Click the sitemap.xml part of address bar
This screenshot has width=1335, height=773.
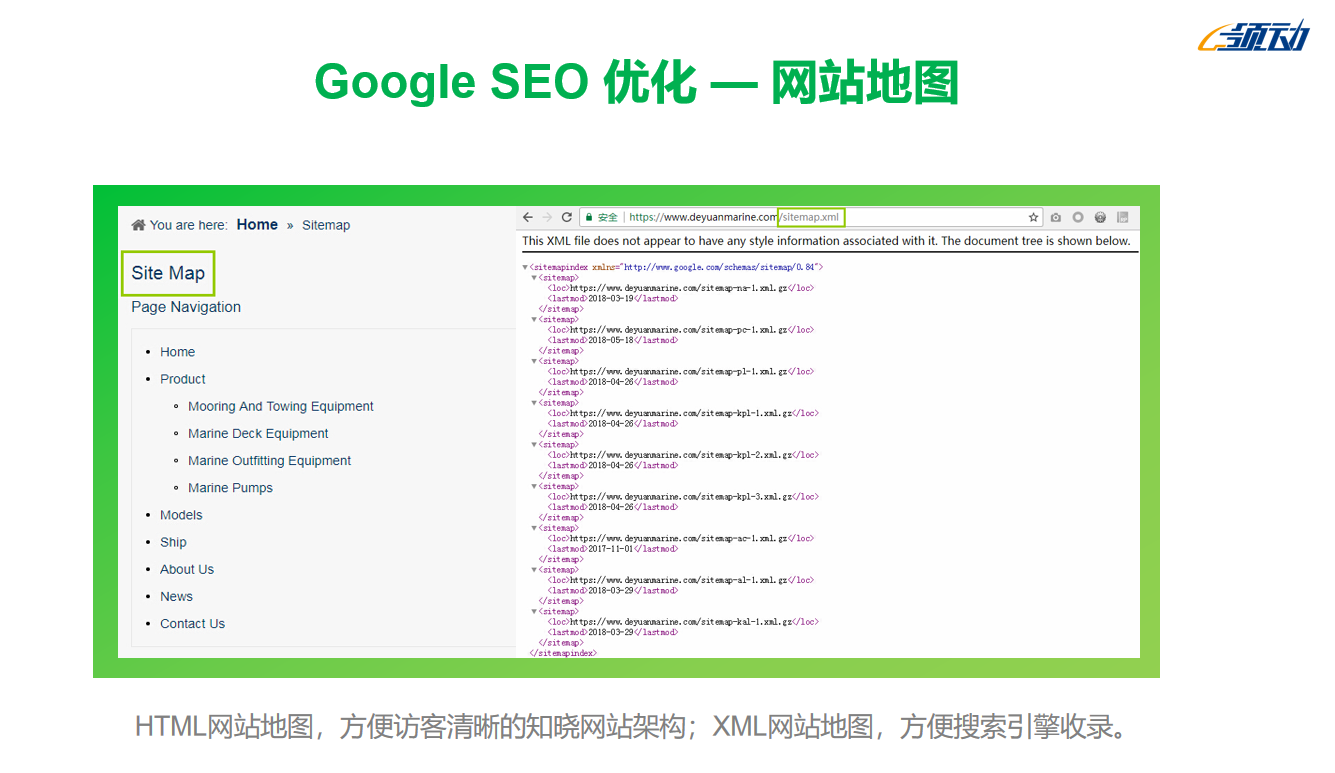coord(811,217)
